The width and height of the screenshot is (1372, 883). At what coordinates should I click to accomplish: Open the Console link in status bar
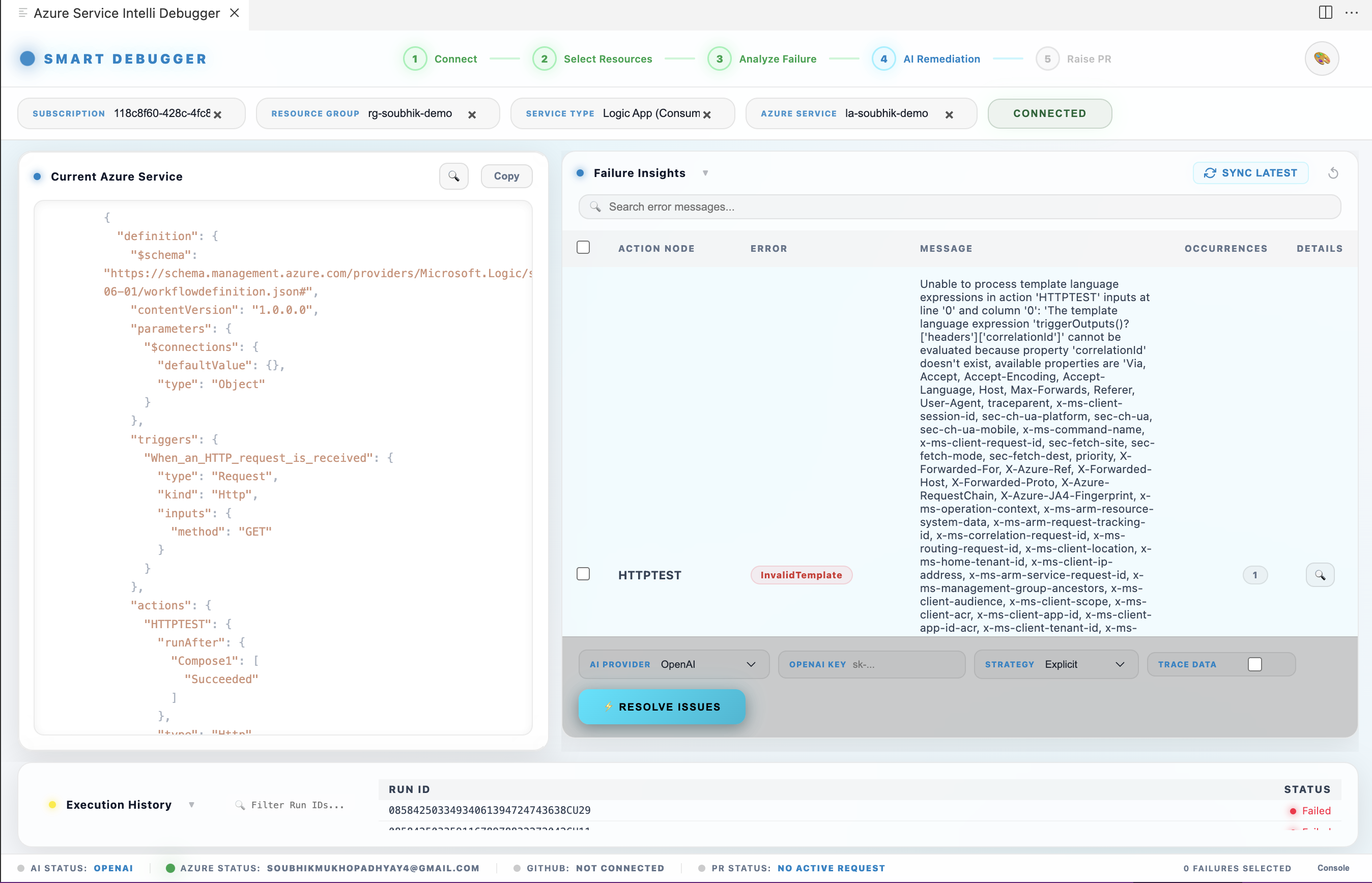[1333, 868]
